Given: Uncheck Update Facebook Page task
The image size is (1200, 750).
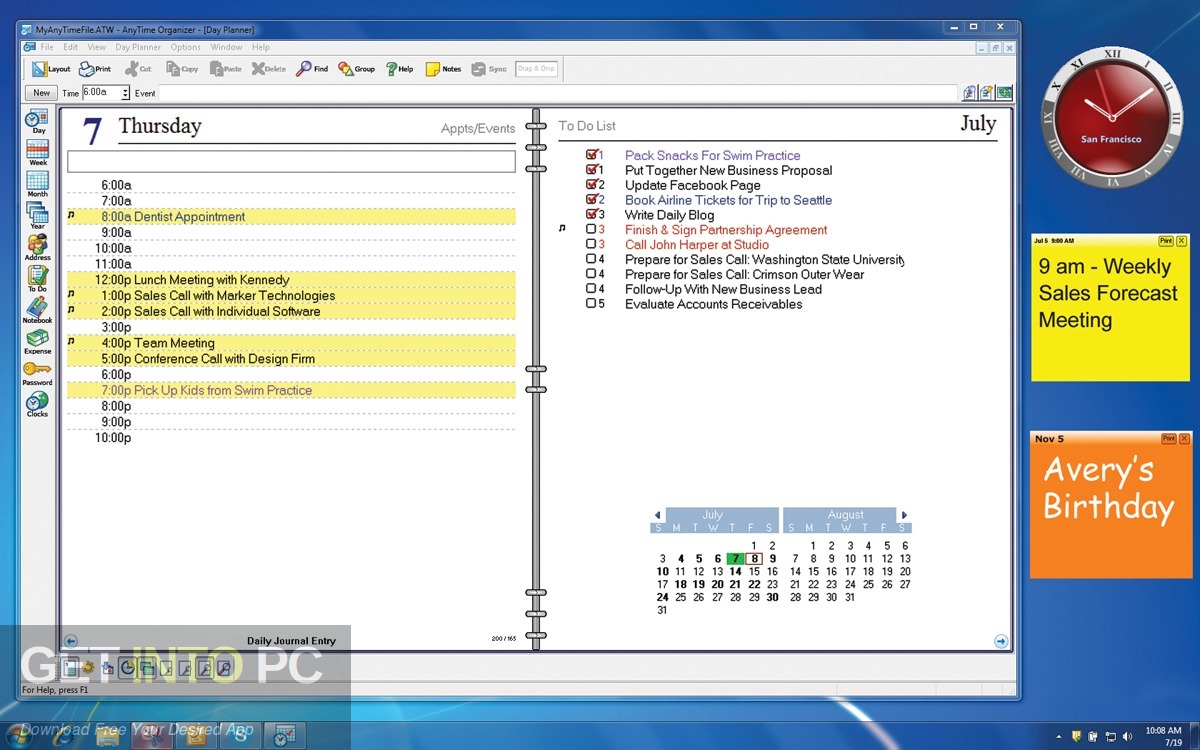Looking at the screenshot, I should pyautogui.click(x=591, y=185).
